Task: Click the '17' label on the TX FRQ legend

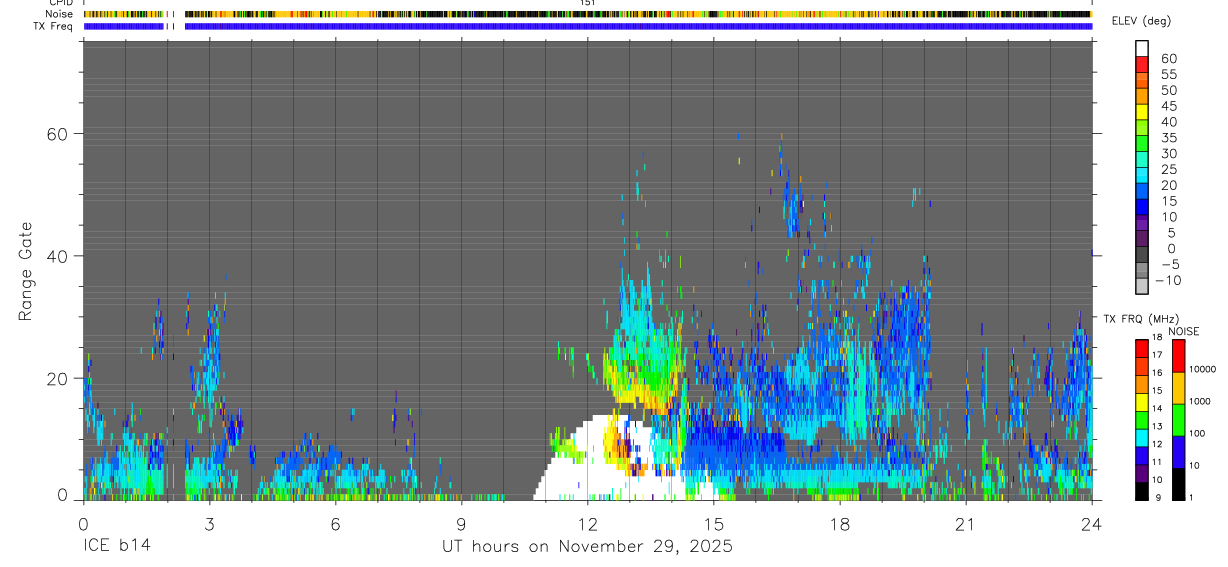Action: pyautogui.click(x=1157, y=356)
